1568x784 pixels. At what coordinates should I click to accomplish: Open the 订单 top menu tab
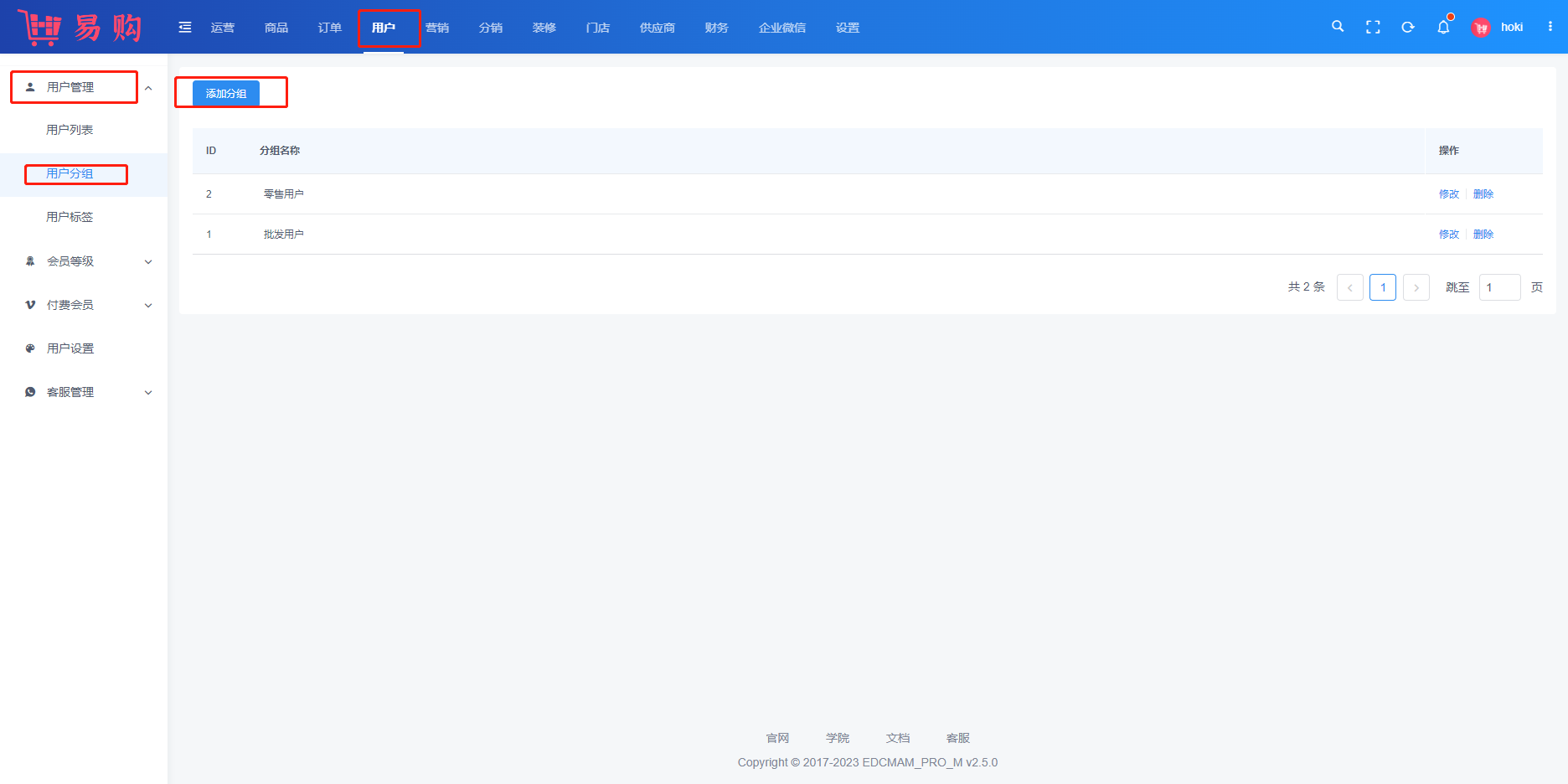coord(330,28)
